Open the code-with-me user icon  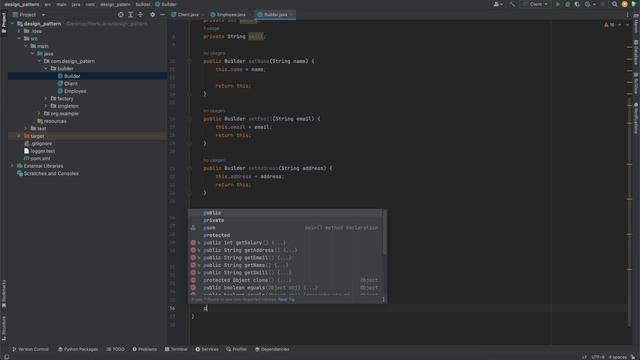point(498,4)
